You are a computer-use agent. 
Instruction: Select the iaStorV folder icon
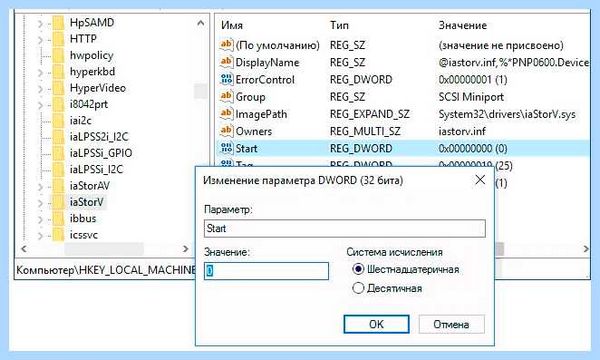pyautogui.click(x=58, y=202)
